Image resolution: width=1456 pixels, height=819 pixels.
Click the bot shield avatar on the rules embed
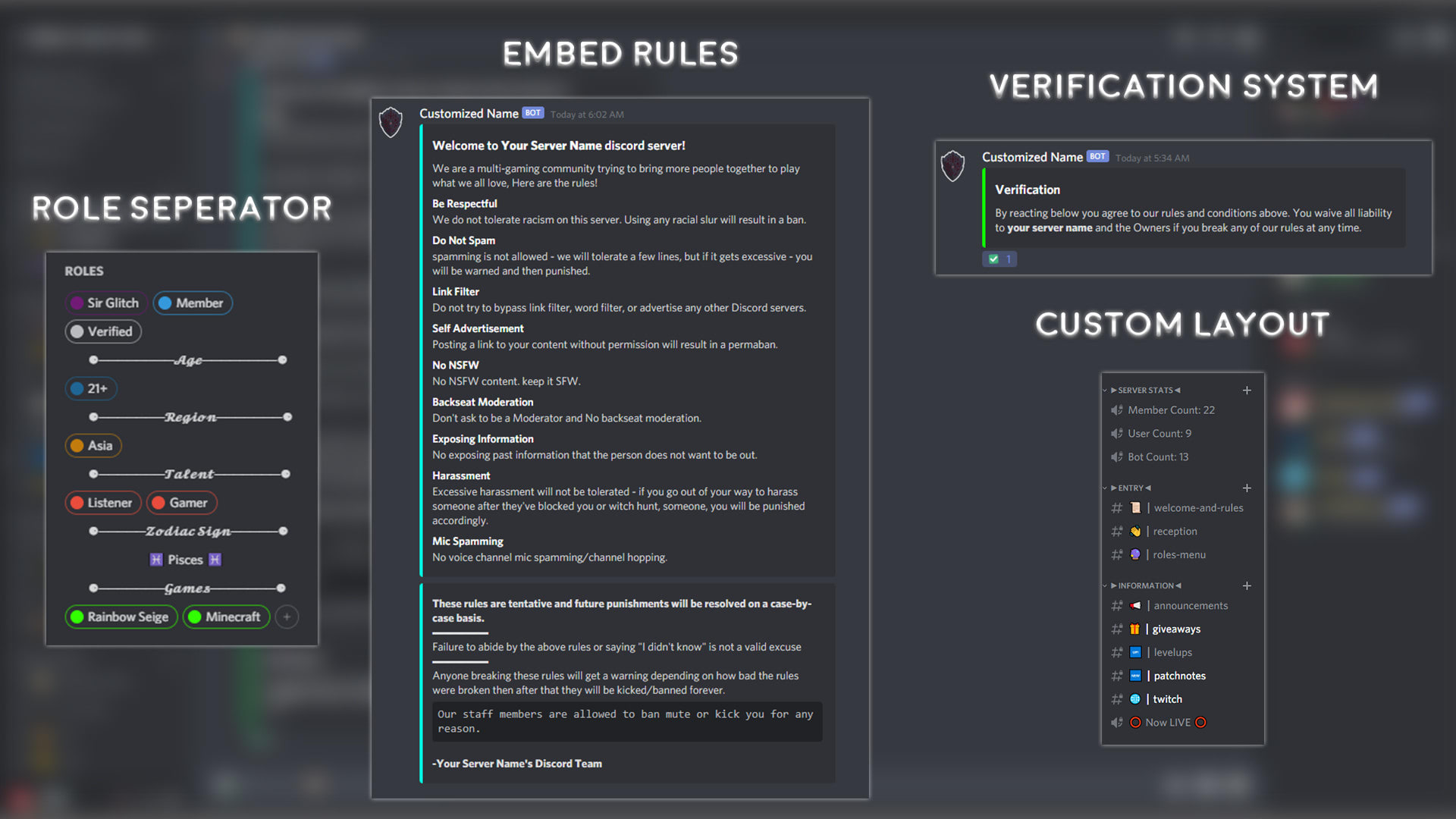pyautogui.click(x=391, y=122)
